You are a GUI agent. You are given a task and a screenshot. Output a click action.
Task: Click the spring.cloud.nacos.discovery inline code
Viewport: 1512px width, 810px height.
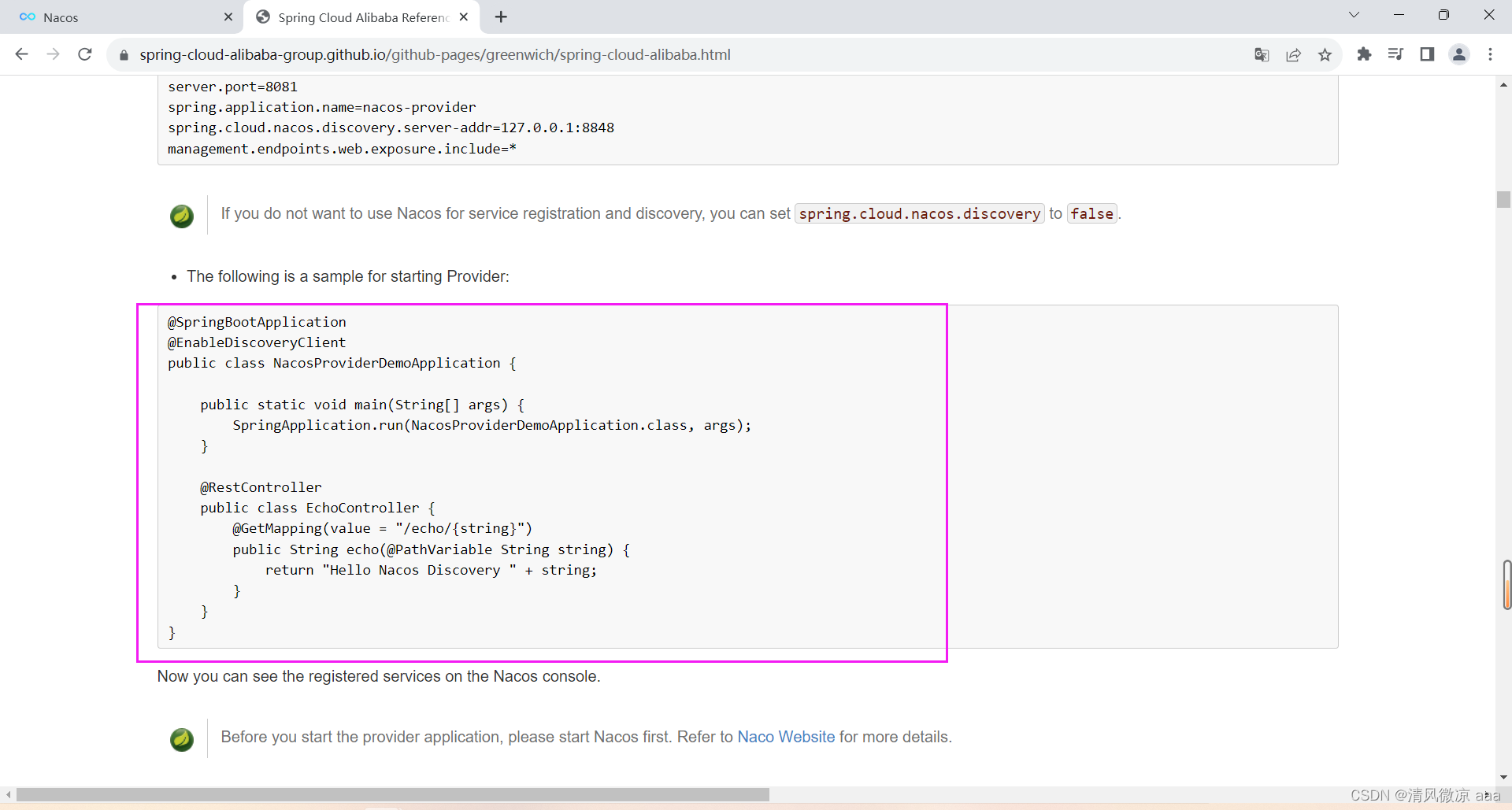tap(919, 214)
